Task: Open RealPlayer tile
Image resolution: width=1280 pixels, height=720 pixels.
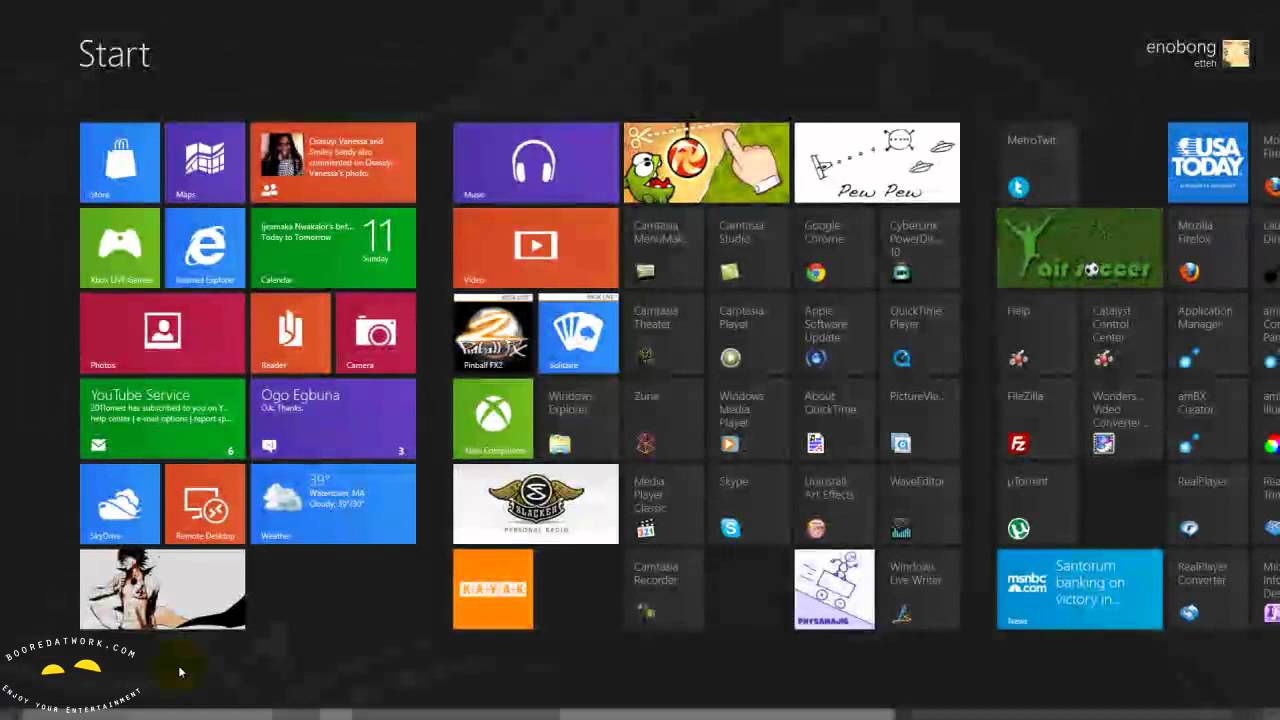Action: point(1208,504)
